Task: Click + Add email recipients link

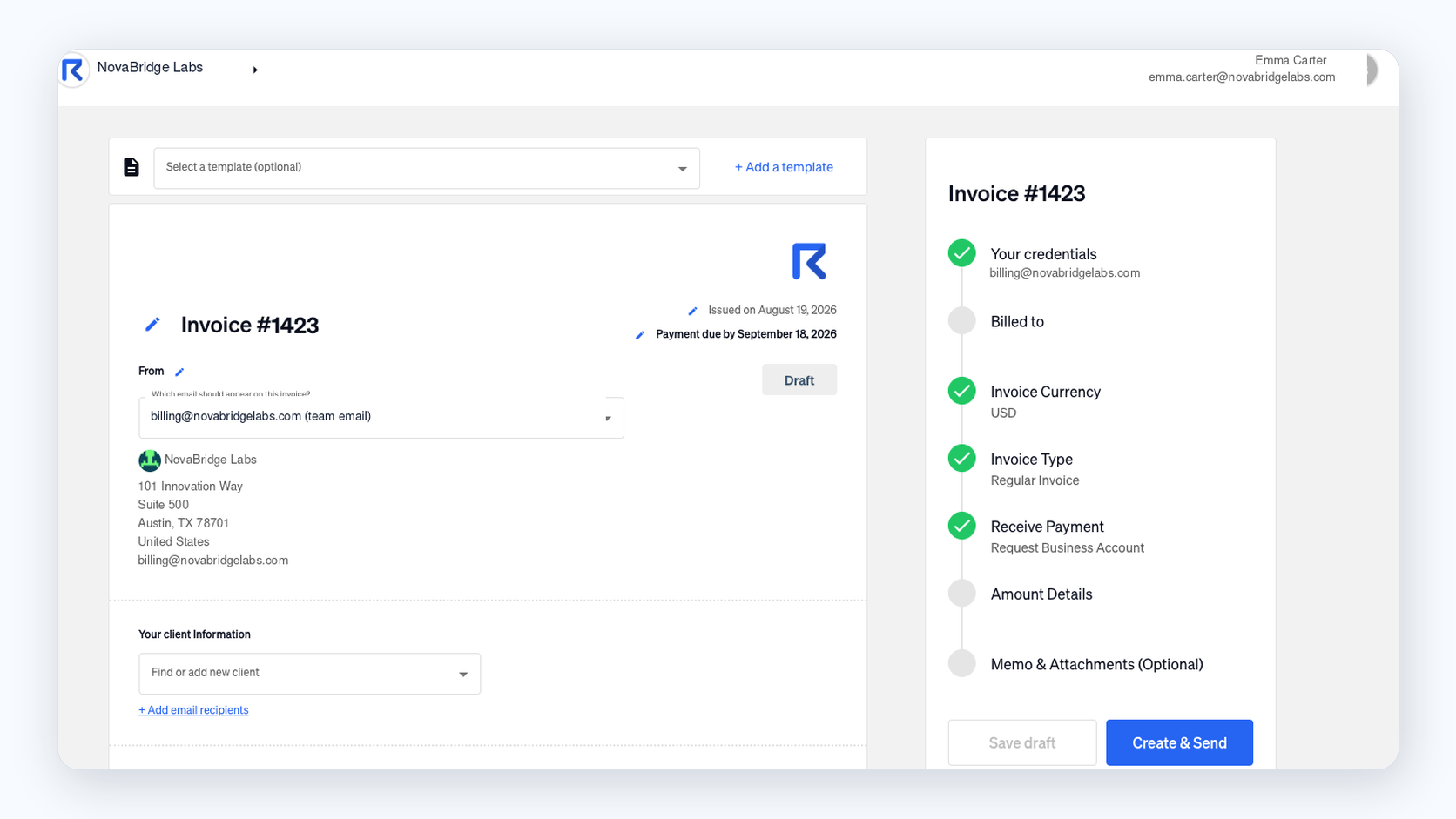Action: coord(193,710)
